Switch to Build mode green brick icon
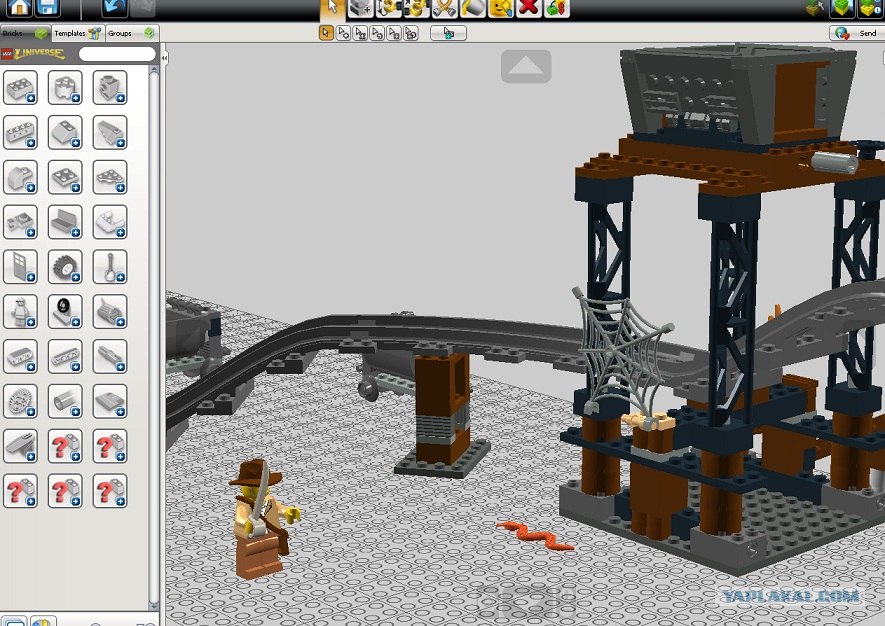 pyautogui.click(x=842, y=7)
